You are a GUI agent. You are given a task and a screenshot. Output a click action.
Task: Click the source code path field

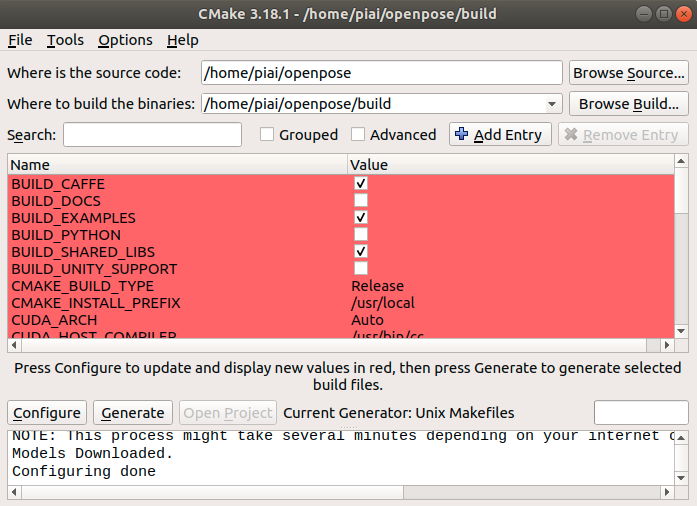(x=382, y=73)
